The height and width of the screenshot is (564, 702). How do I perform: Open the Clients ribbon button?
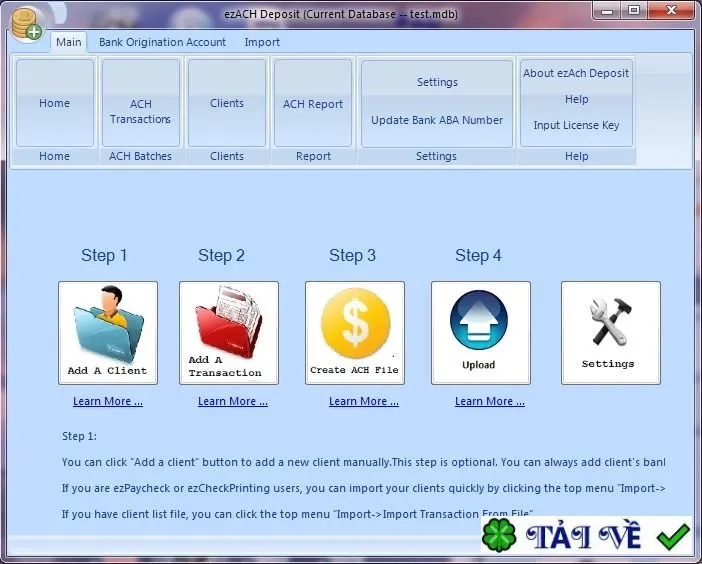pyautogui.click(x=227, y=103)
